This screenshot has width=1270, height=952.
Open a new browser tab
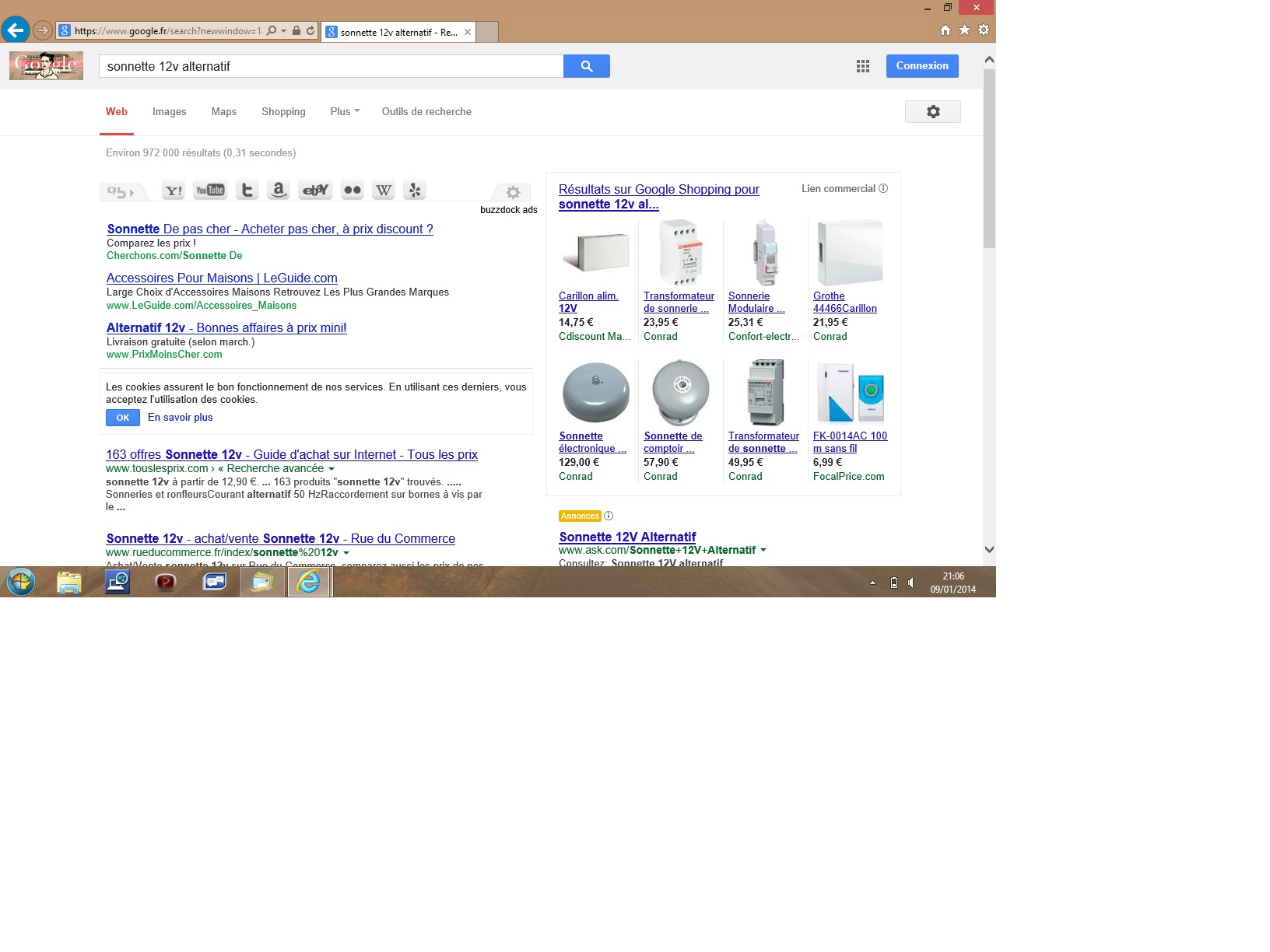[486, 32]
